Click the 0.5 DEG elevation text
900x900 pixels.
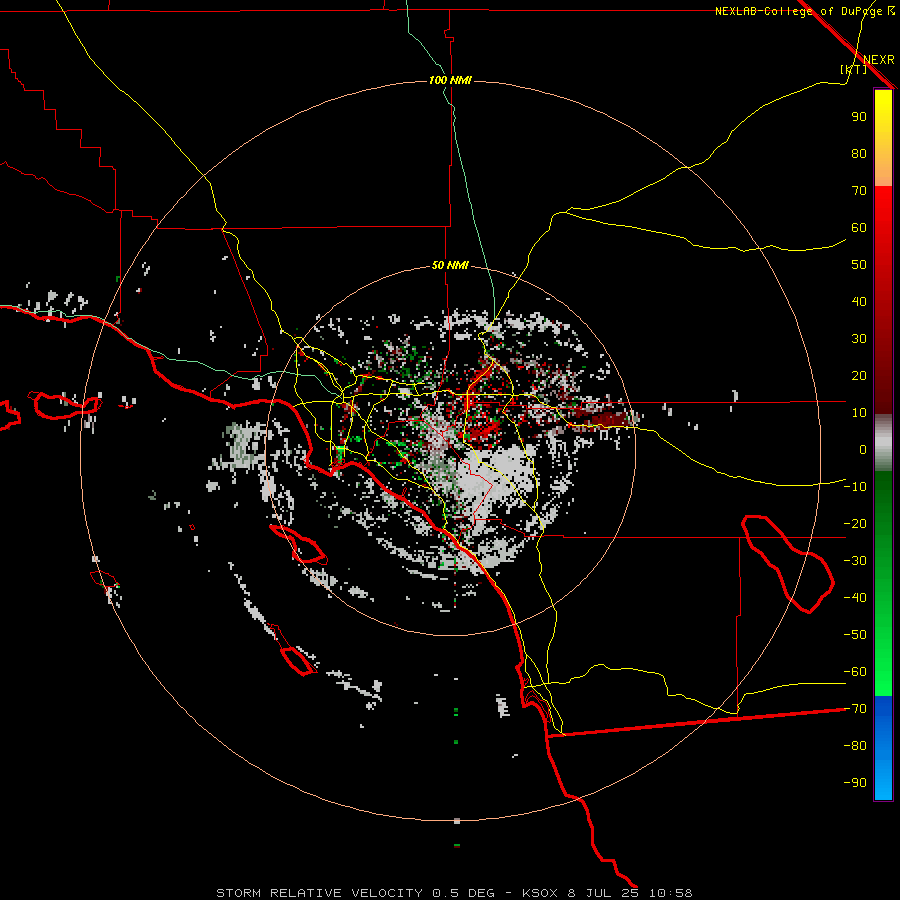click(x=463, y=893)
